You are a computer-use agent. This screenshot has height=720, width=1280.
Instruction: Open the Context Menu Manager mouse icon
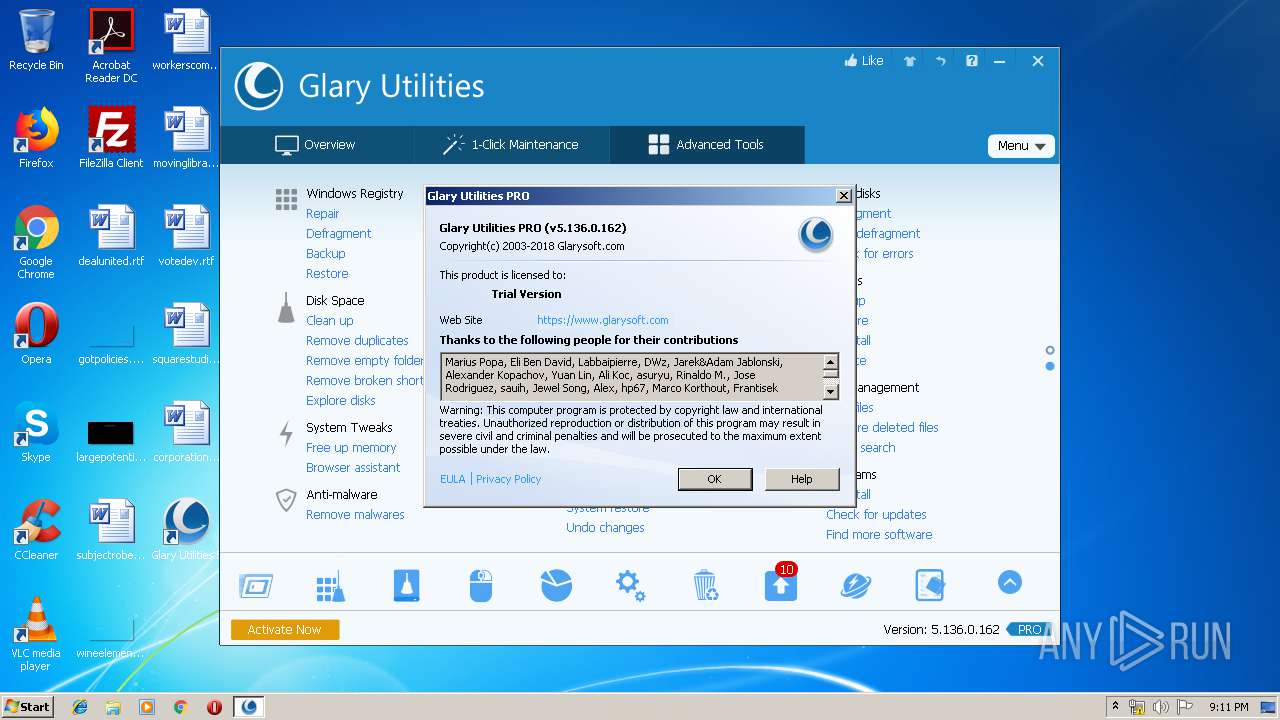(x=481, y=586)
